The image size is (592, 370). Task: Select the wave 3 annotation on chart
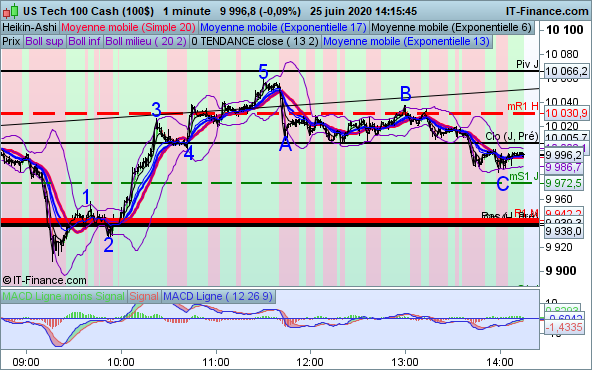(156, 110)
